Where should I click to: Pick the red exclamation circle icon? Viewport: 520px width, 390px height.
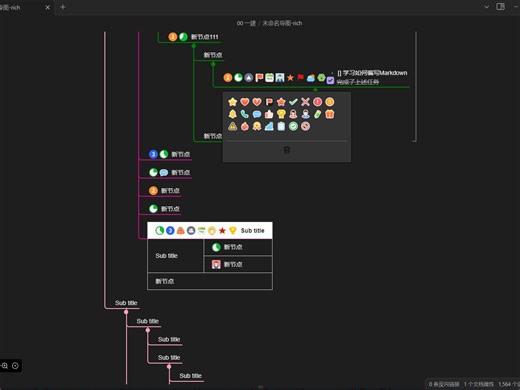pyautogui.click(x=317, y=102)
